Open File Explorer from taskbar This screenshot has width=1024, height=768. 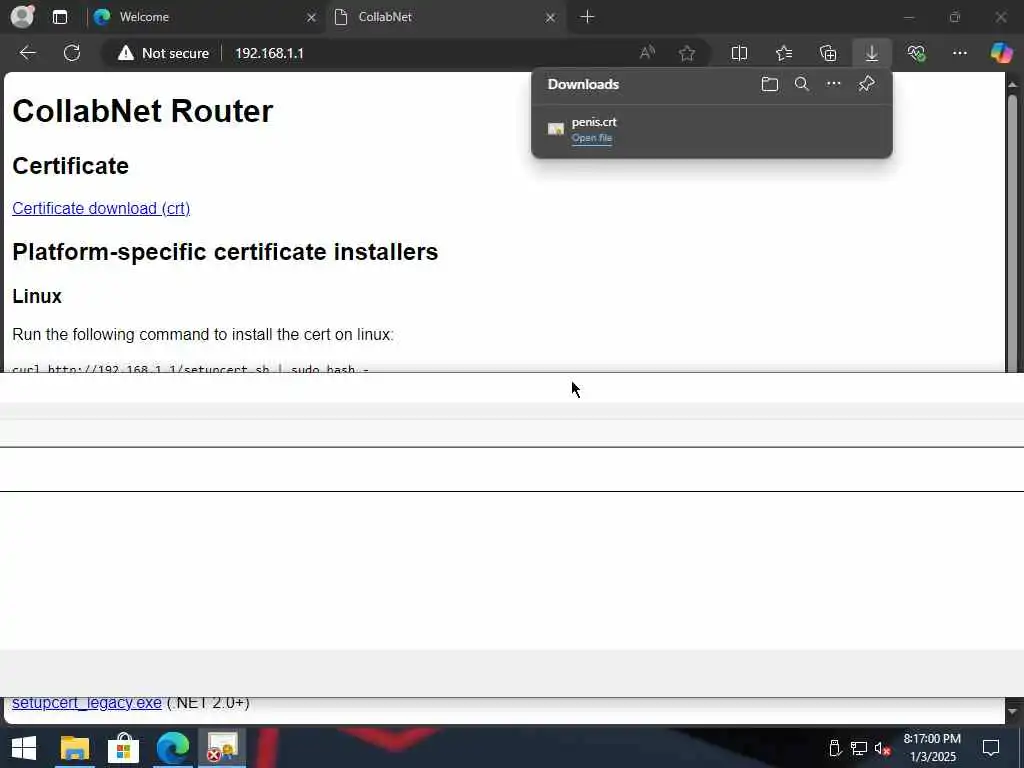tap(74, 748)
